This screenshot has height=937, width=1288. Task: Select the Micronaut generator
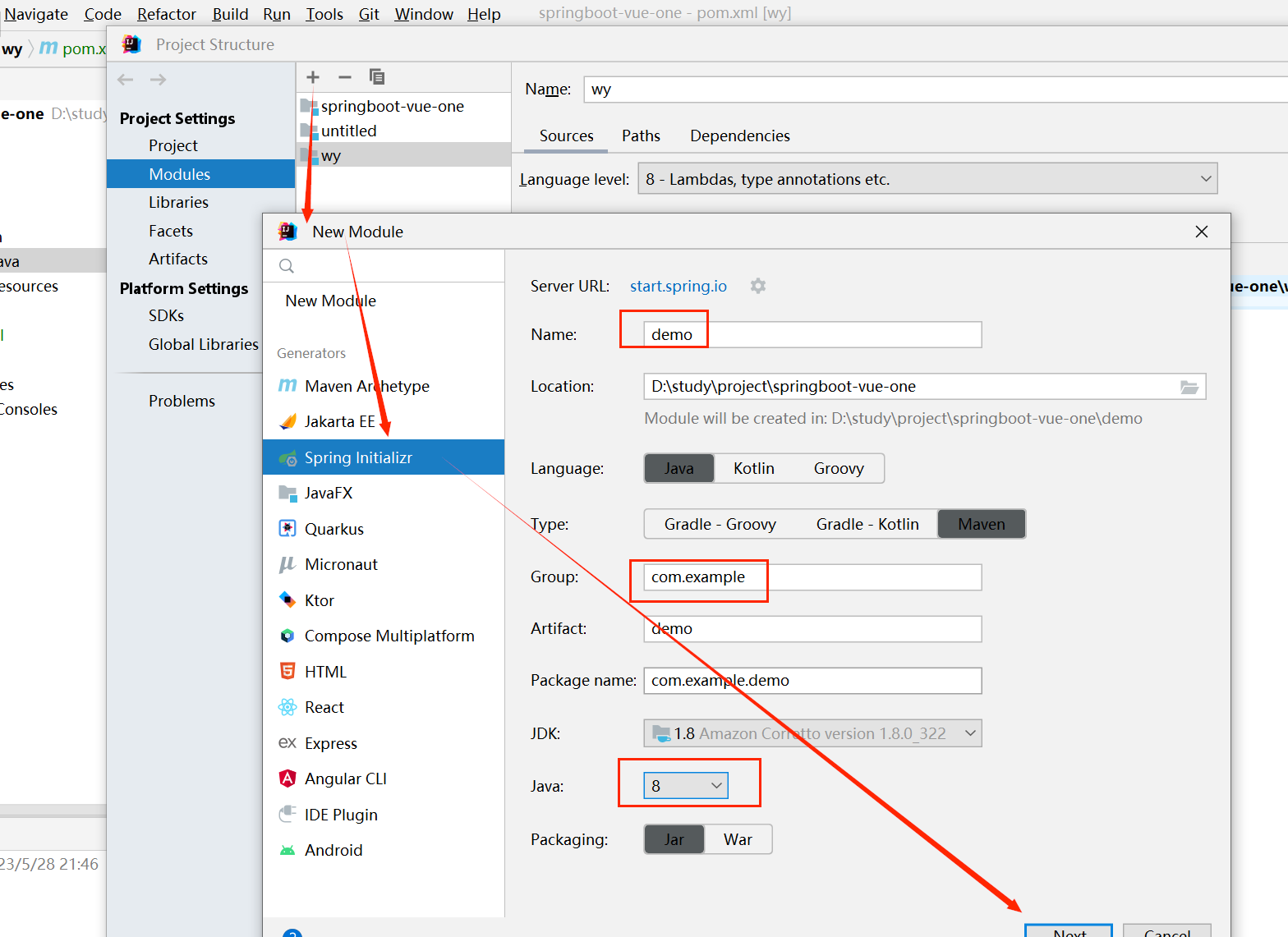pos(384,564)
